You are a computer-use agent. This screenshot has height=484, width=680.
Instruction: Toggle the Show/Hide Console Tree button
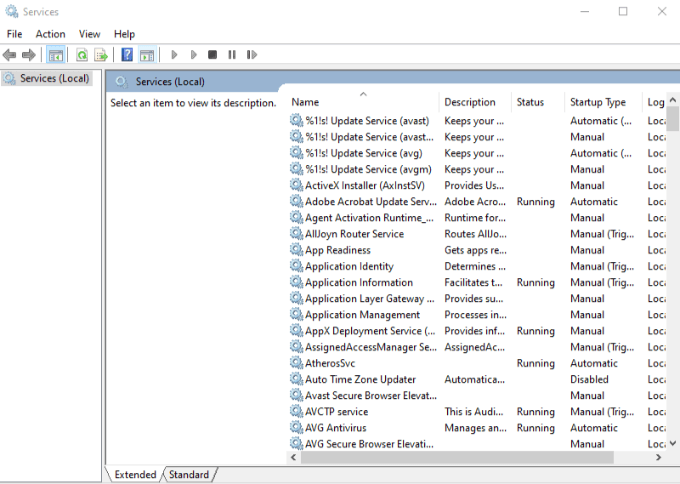pyautogui.click(x=56, y=55)
